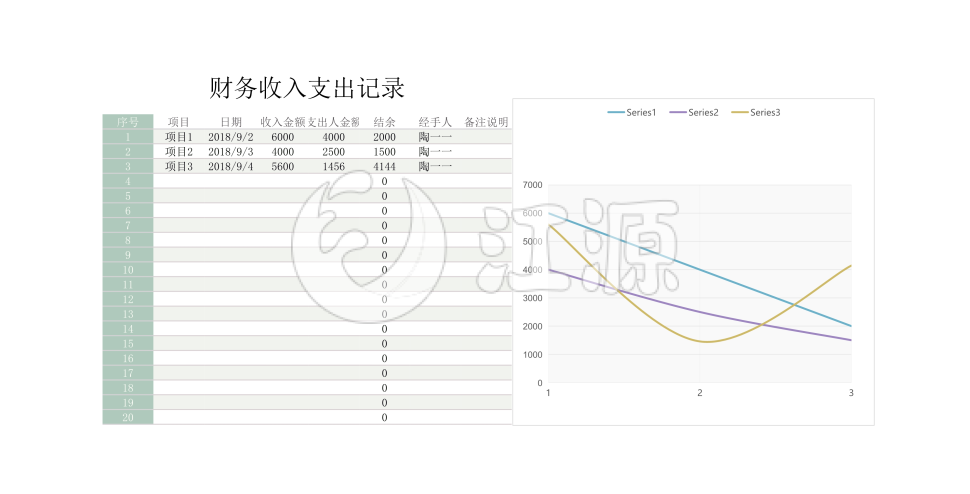Click balance value 4144
The width and height of the screenshot is (970, 494).
coord(384,166)
